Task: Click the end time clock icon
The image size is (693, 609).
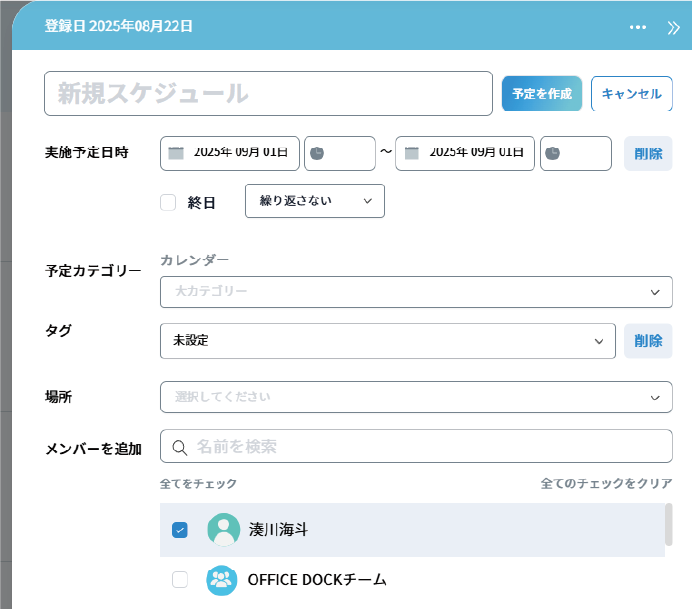Action: point(553,153)
